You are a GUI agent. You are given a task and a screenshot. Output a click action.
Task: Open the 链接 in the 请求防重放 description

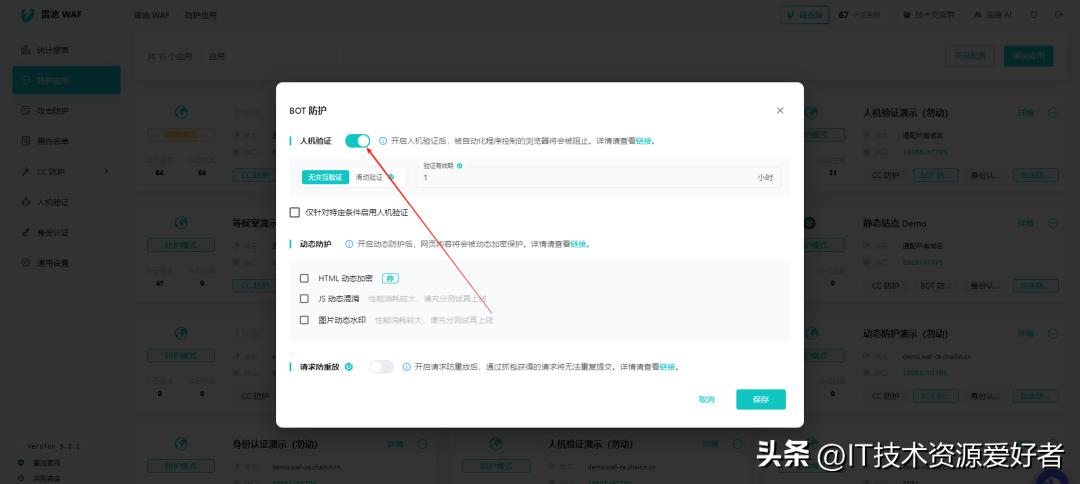click(x=667, y=367)
